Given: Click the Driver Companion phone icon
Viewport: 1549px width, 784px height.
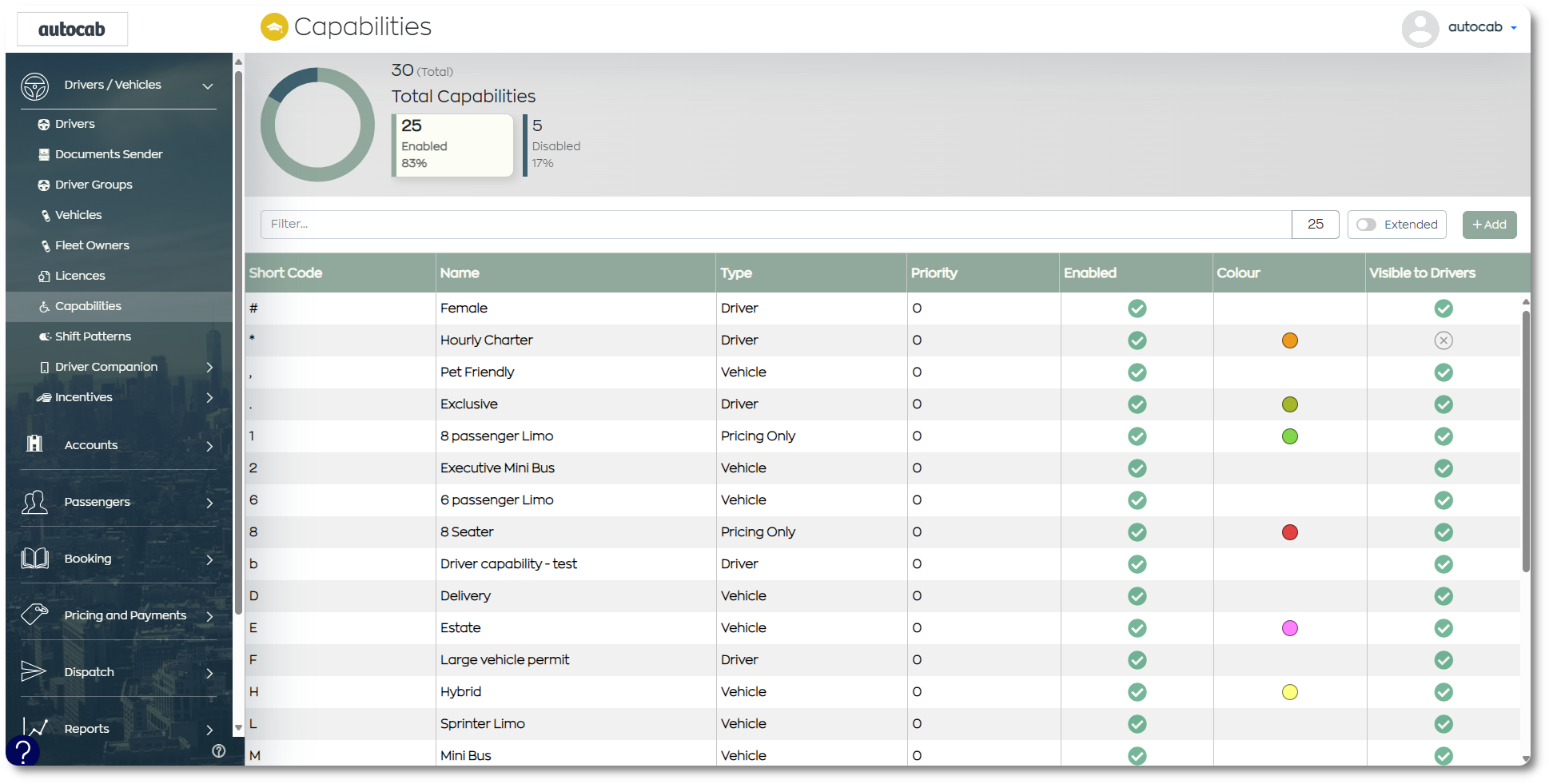Looking at the screenshot, I should [45, 368].
